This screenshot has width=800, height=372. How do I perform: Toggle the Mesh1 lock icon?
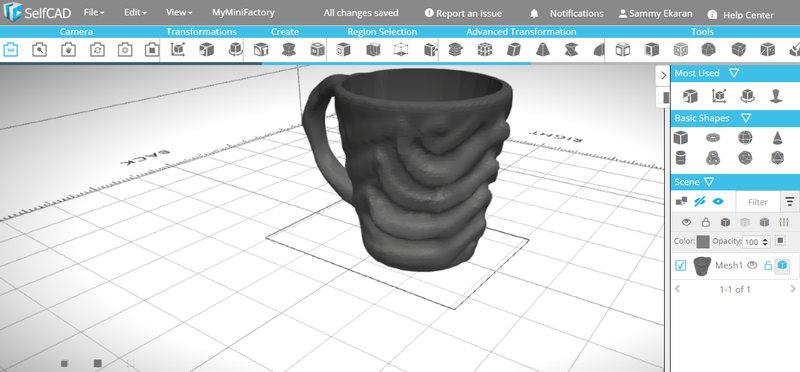(x=767, y=265)
